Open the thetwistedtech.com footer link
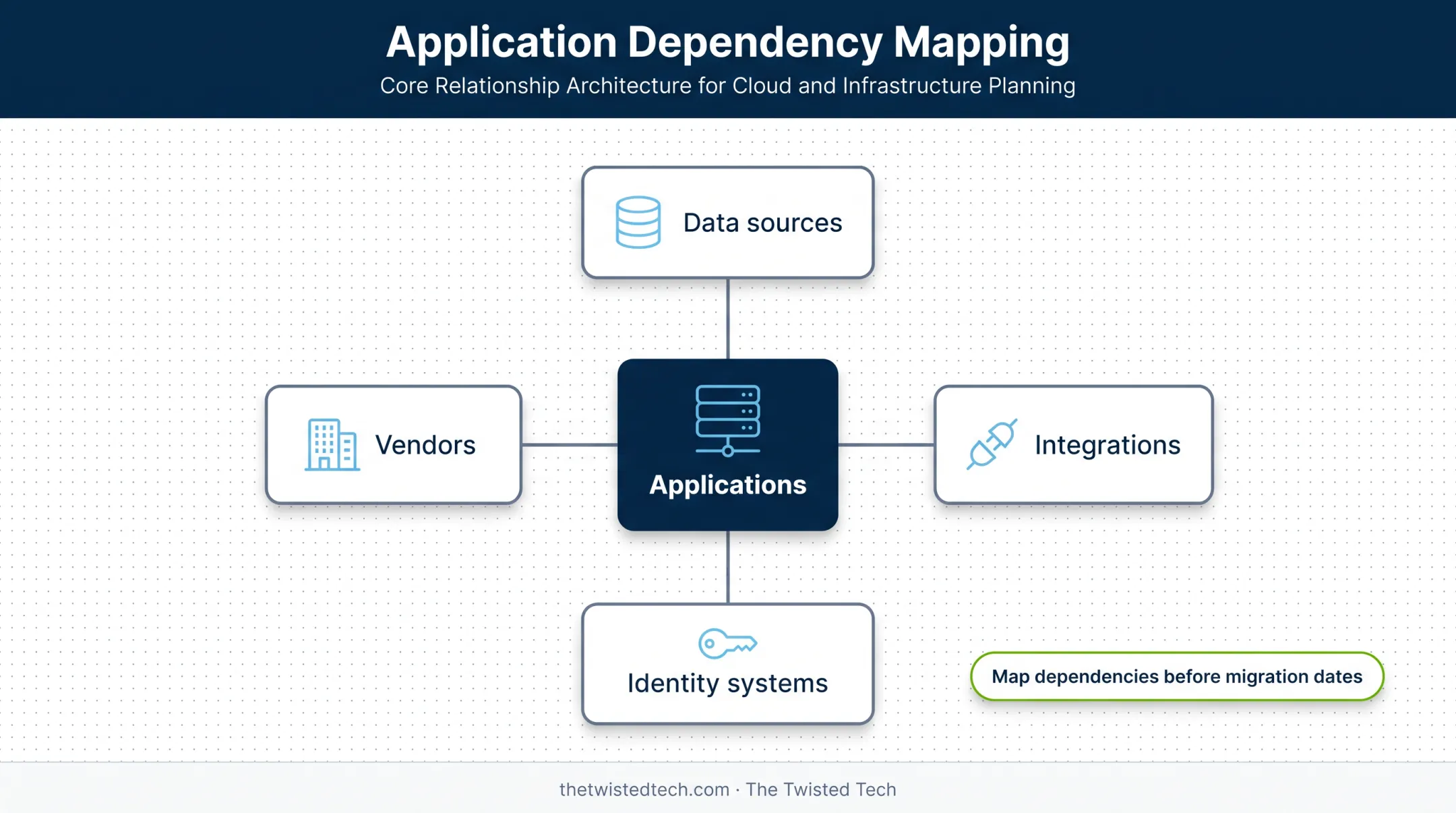1456x813 pixels. (644, 789)
